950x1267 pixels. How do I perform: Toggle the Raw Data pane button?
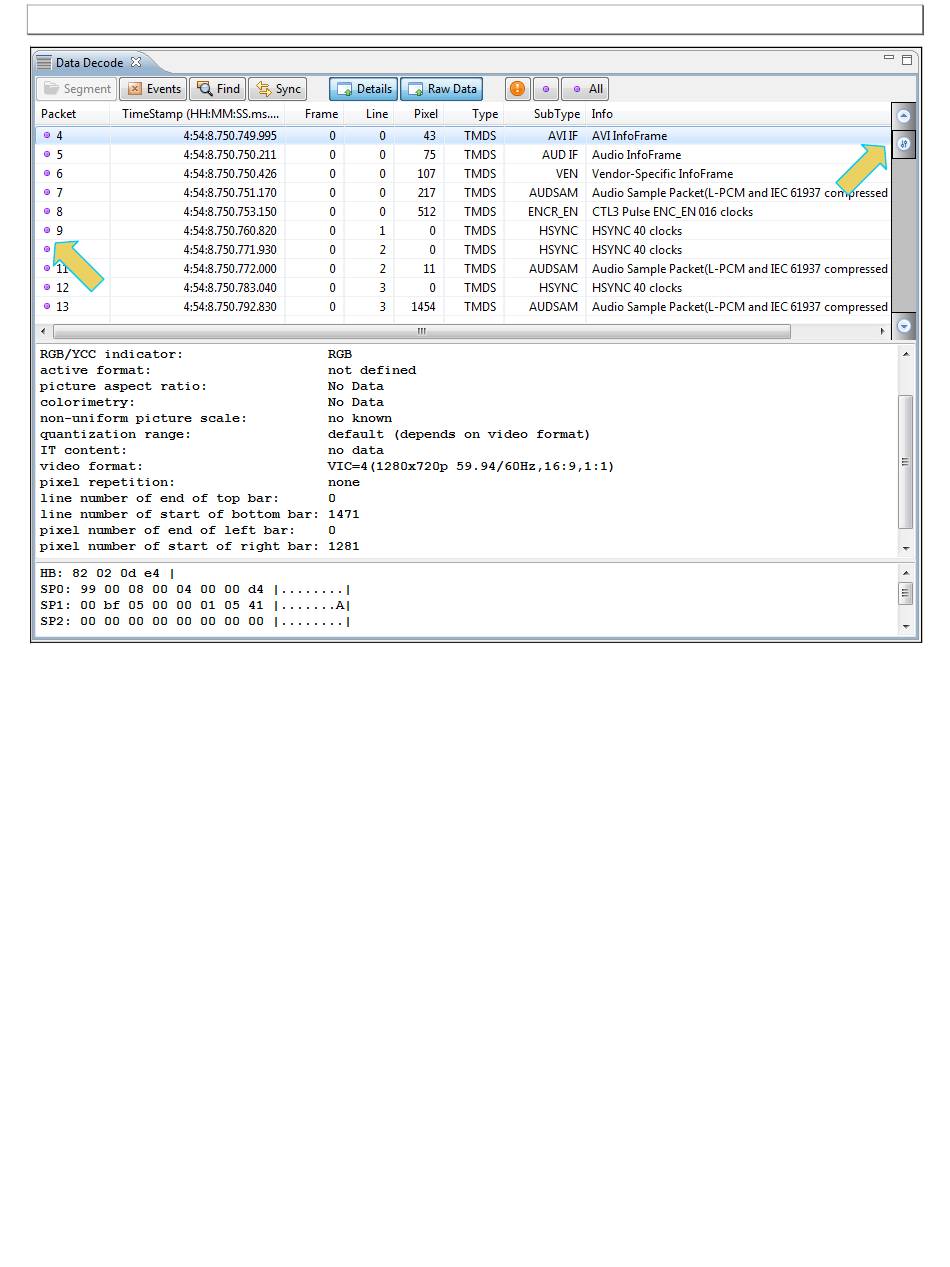pos(441,89)
